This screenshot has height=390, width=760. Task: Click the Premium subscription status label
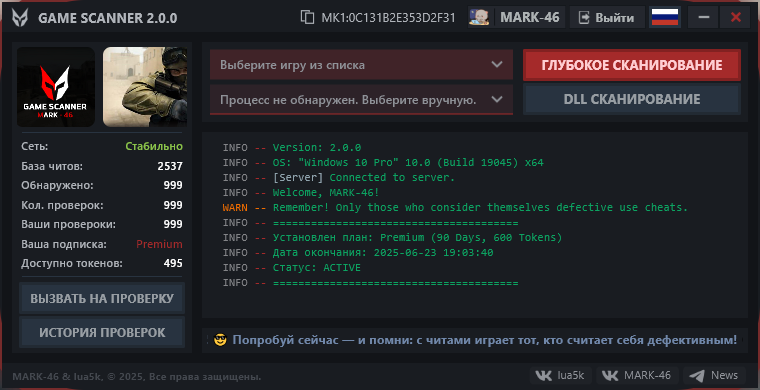tap(159, 244)
